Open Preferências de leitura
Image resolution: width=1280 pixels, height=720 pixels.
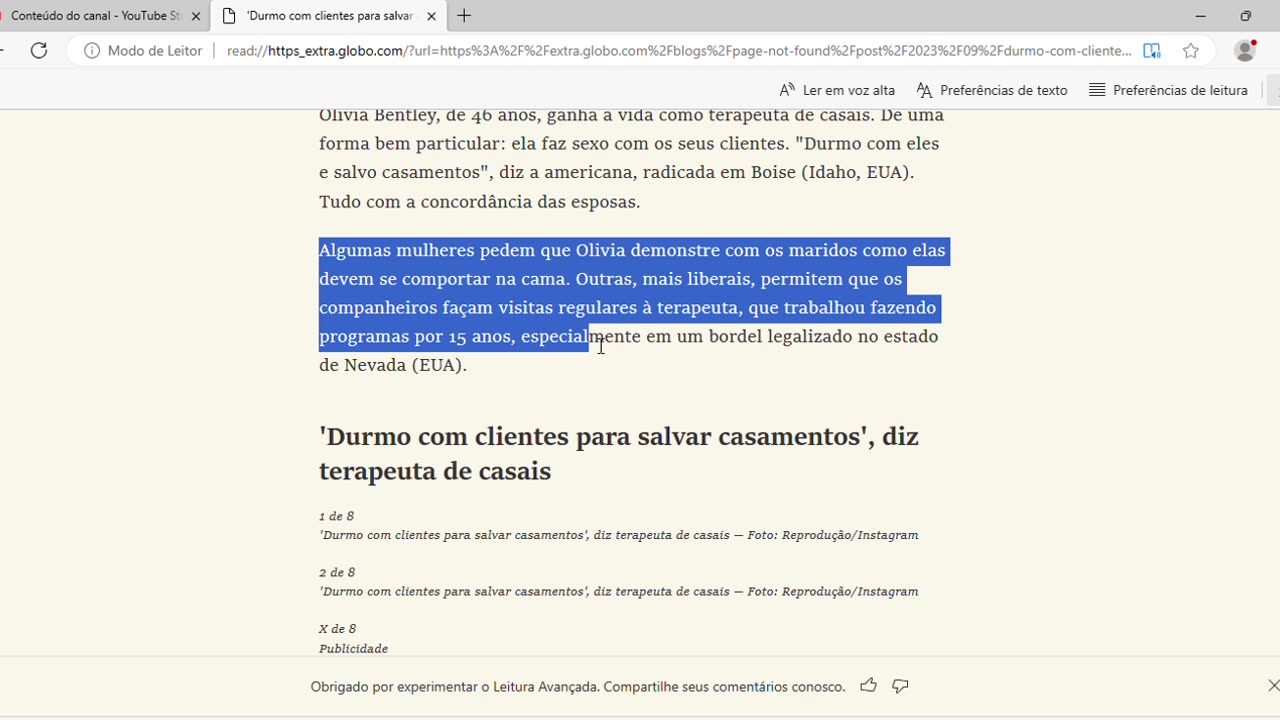pos(1168,90)
